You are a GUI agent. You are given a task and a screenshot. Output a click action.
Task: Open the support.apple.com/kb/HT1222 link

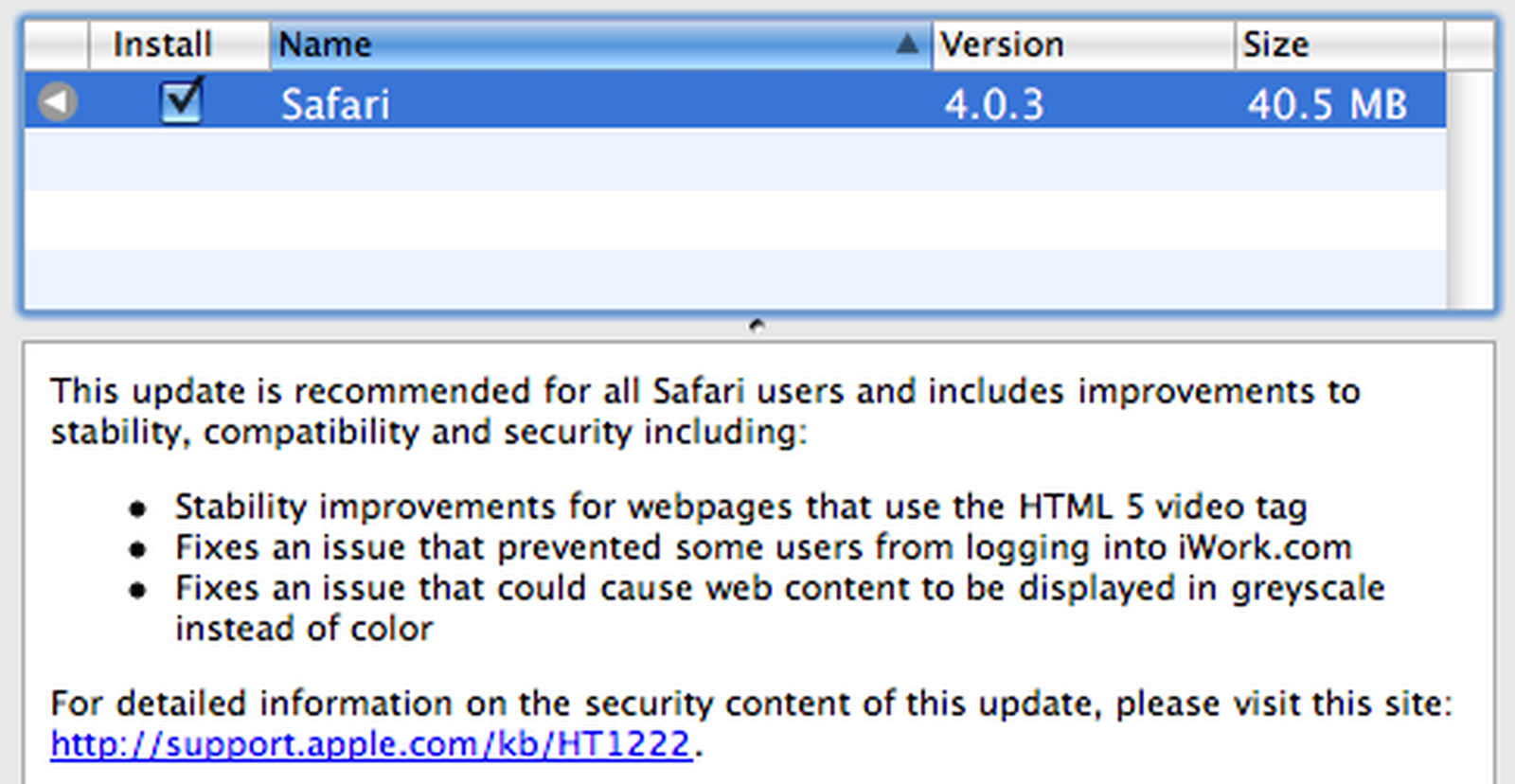pos(370,744)
